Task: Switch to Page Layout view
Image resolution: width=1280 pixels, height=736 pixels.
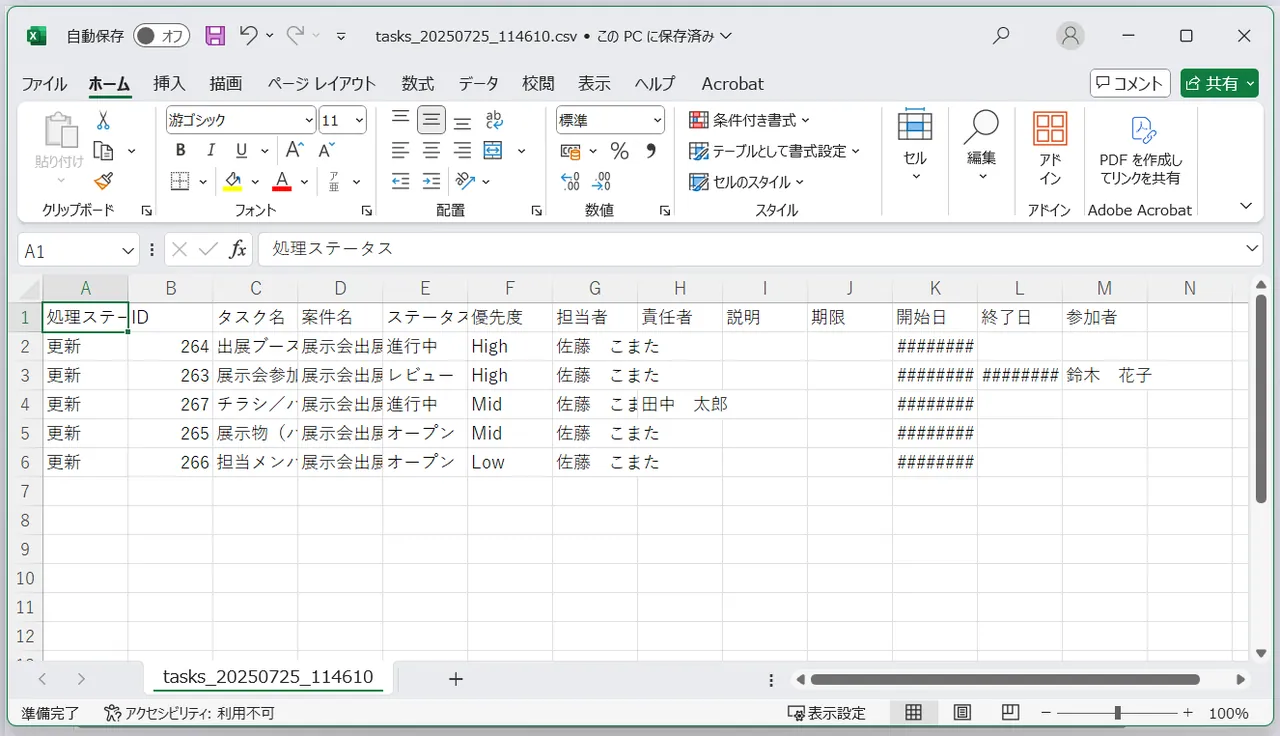Action: pyautogui.click(x=962, y=713)
